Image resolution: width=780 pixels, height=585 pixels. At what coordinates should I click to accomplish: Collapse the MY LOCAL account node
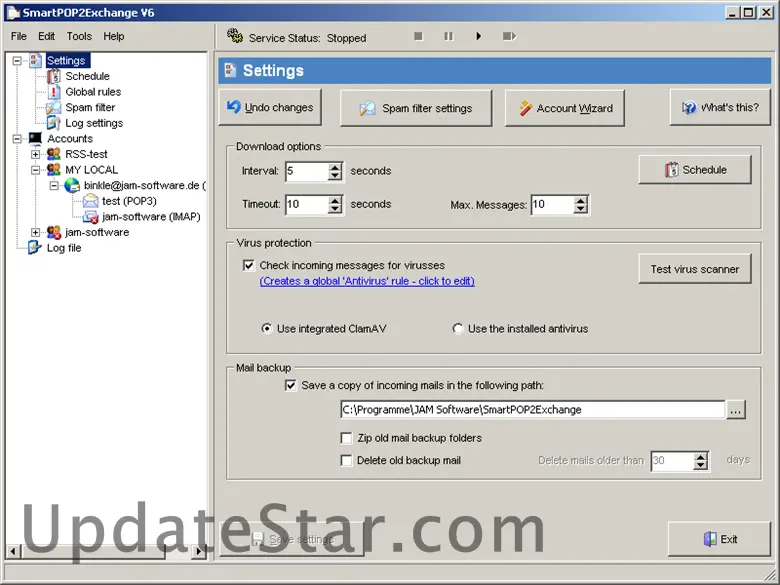pos(36,170)
